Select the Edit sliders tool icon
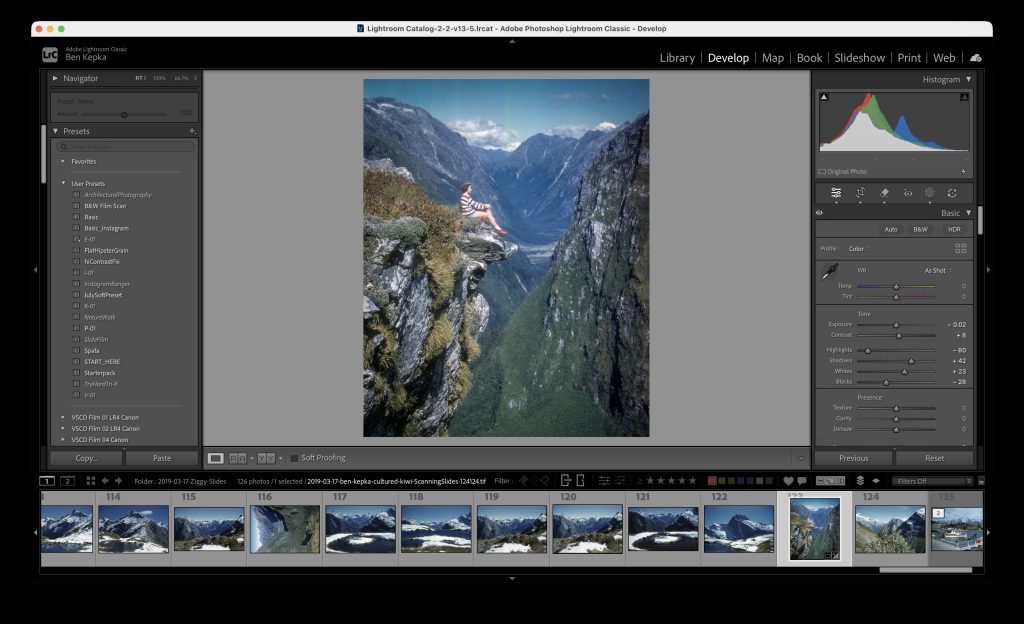 [836, 193]
